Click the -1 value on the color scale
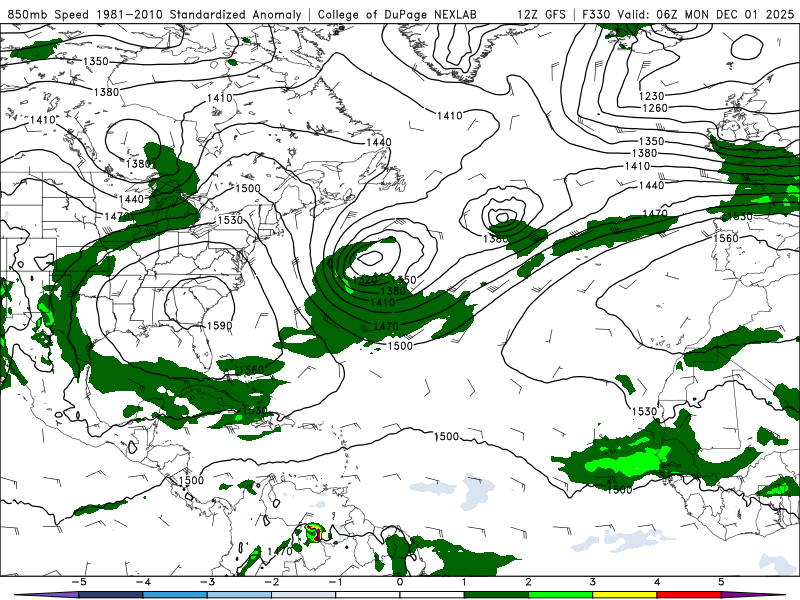 [335, 582]
